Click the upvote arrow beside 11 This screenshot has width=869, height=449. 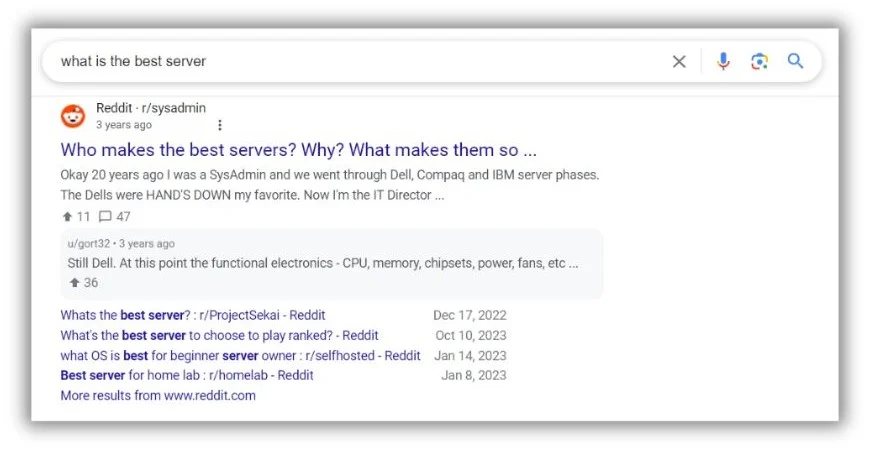(66, 216)
